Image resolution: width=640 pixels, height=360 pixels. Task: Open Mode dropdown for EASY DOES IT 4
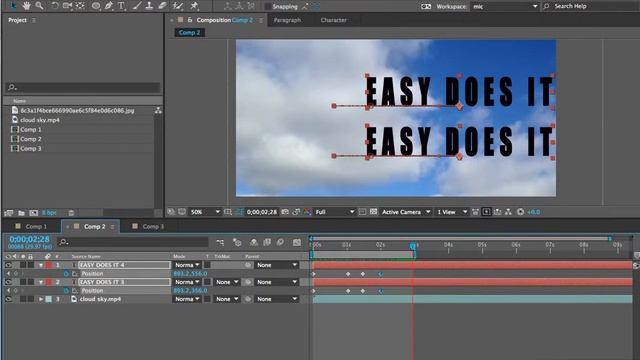coord(187,265)
